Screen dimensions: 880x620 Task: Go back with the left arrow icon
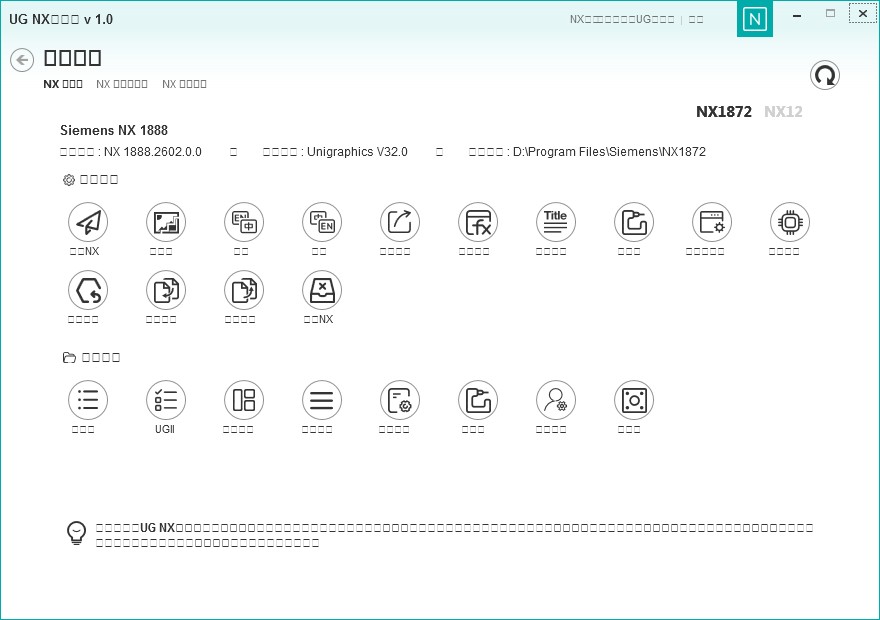click(x=22, y=60)
